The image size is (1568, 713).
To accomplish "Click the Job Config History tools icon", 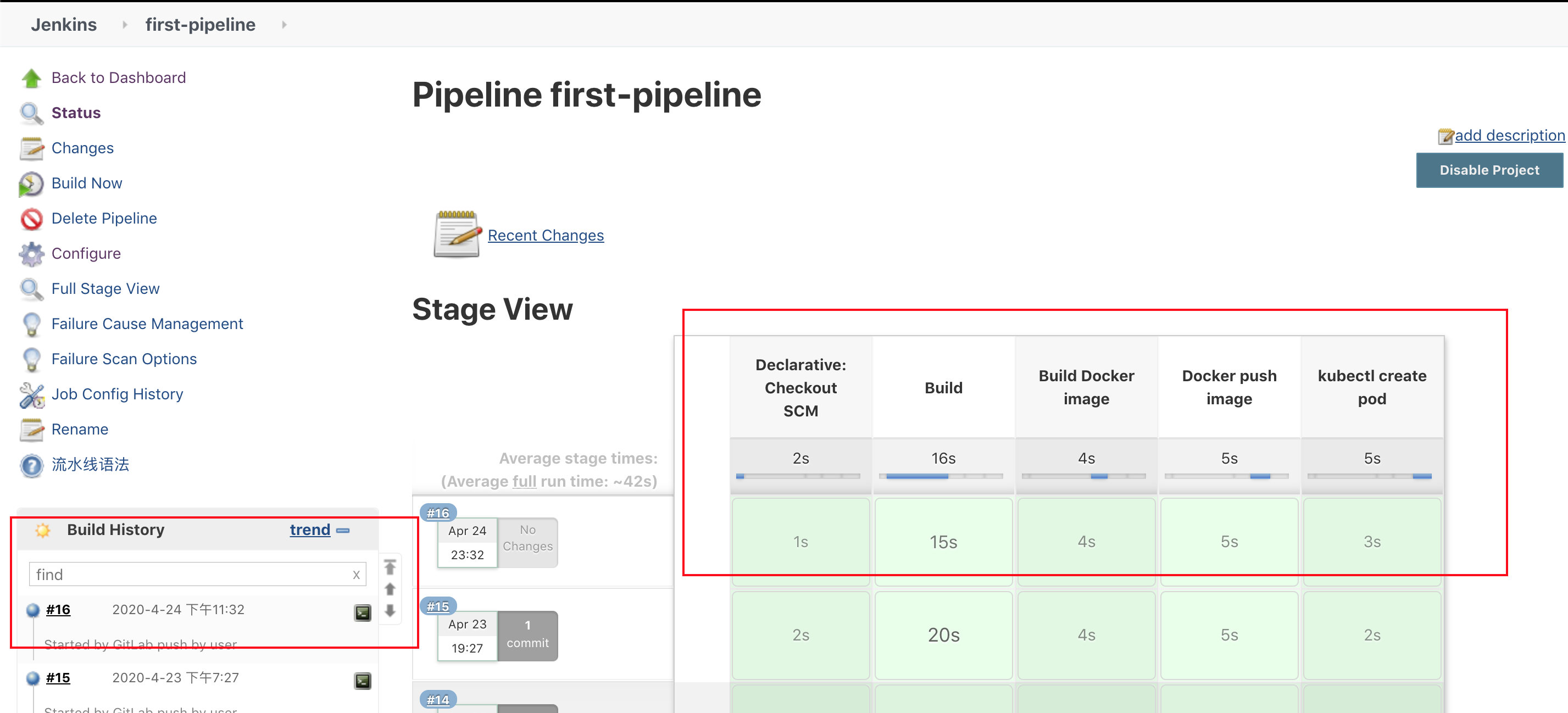I will [x=31, y=395].
